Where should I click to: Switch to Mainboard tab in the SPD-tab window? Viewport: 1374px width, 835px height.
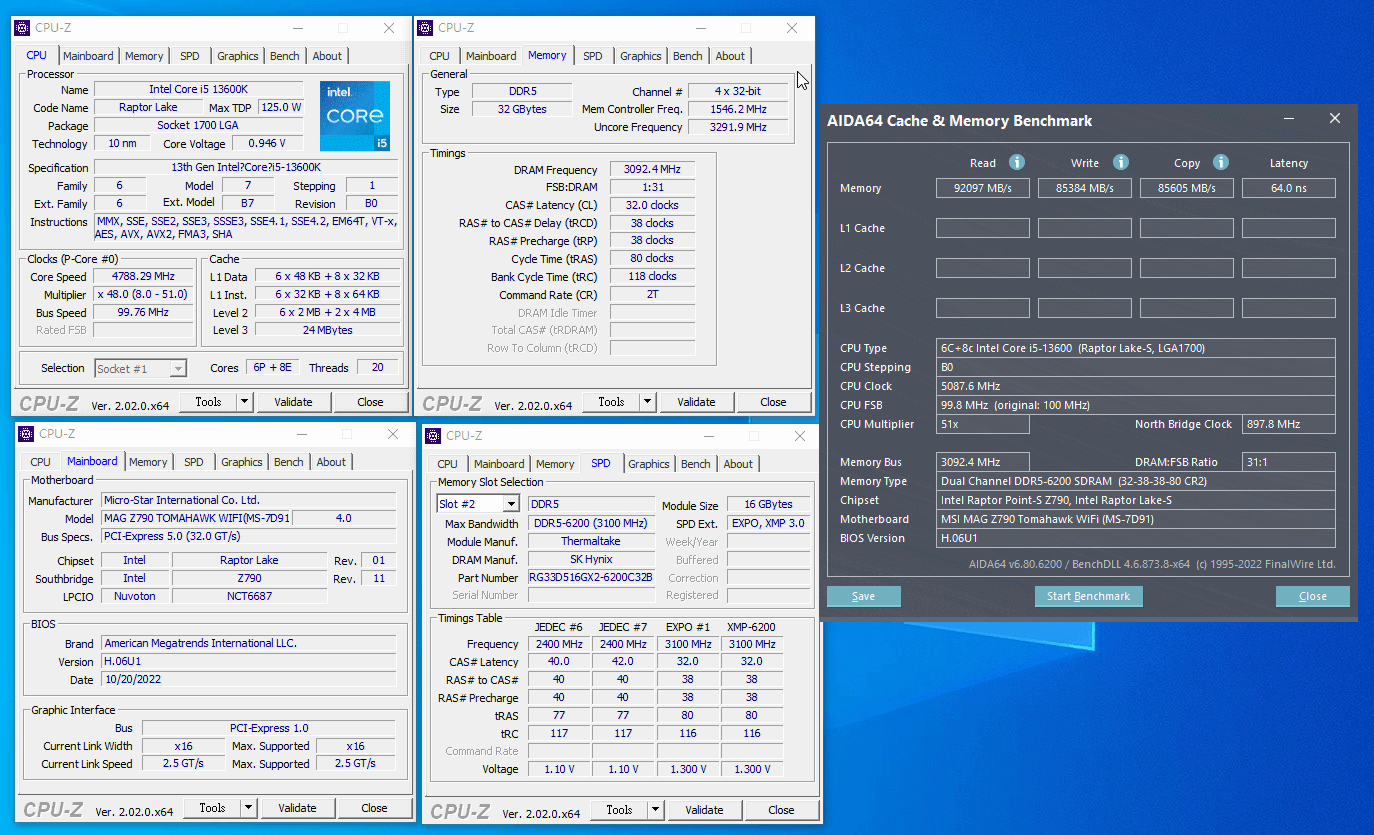[x=499, y=464]
